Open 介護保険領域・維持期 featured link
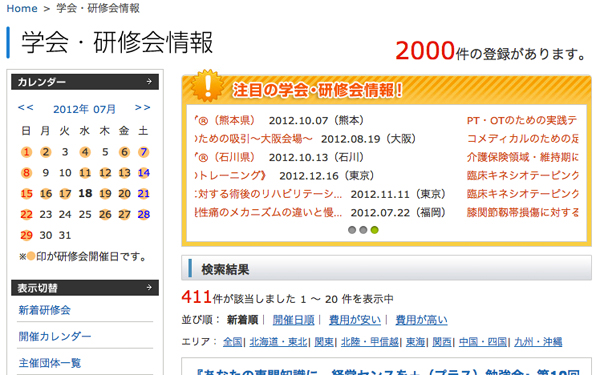600x375 pixels. point(523,157)
